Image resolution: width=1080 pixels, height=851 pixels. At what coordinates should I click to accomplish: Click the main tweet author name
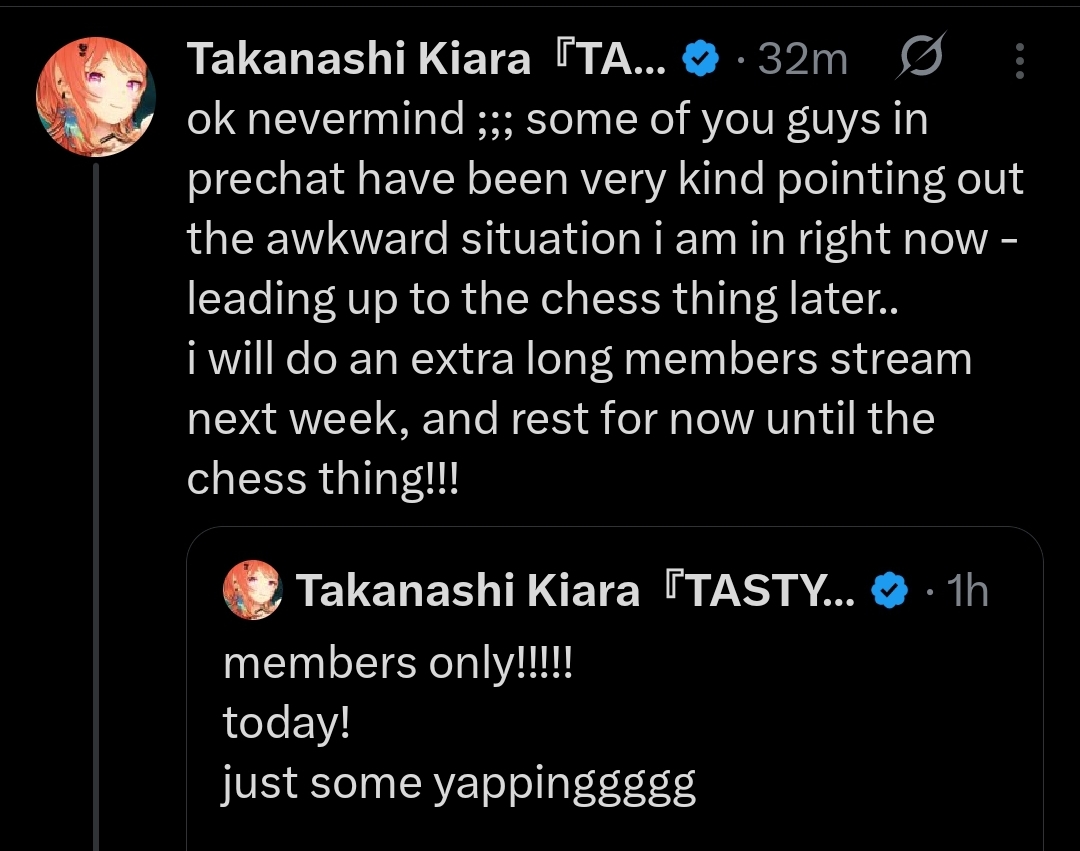click(x=425, y=61)
